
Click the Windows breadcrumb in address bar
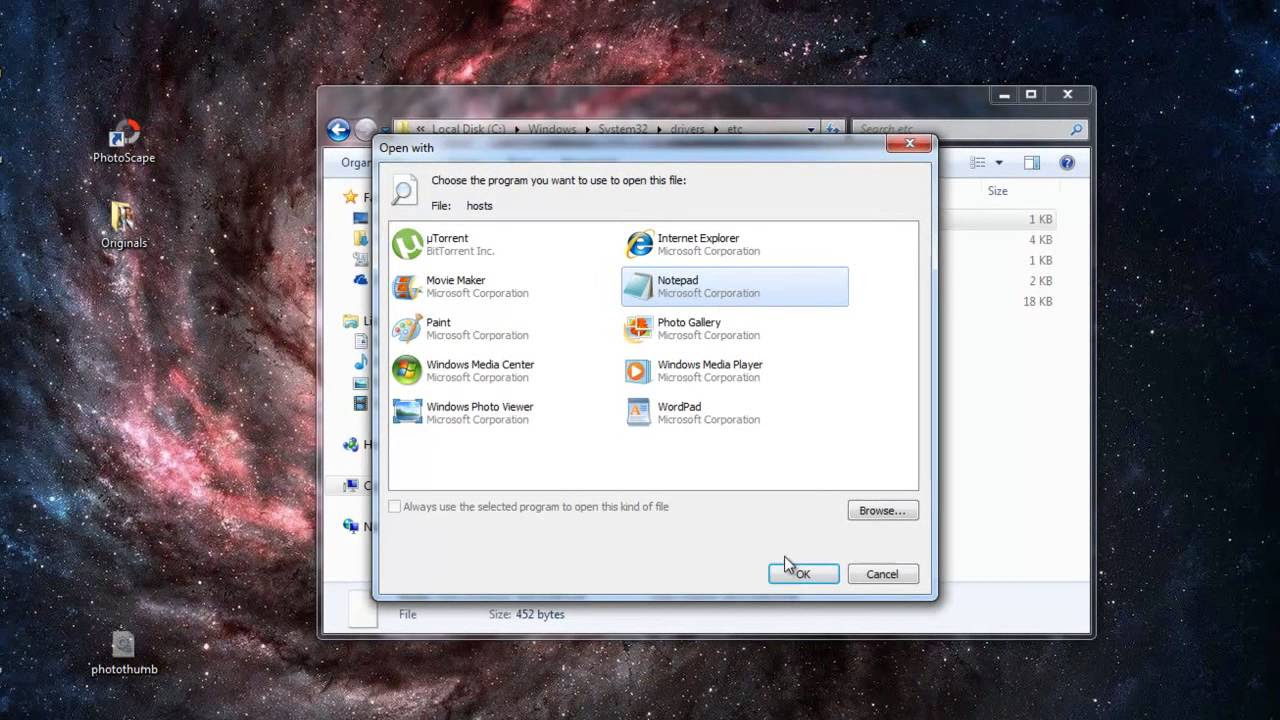tap(552, 129)
